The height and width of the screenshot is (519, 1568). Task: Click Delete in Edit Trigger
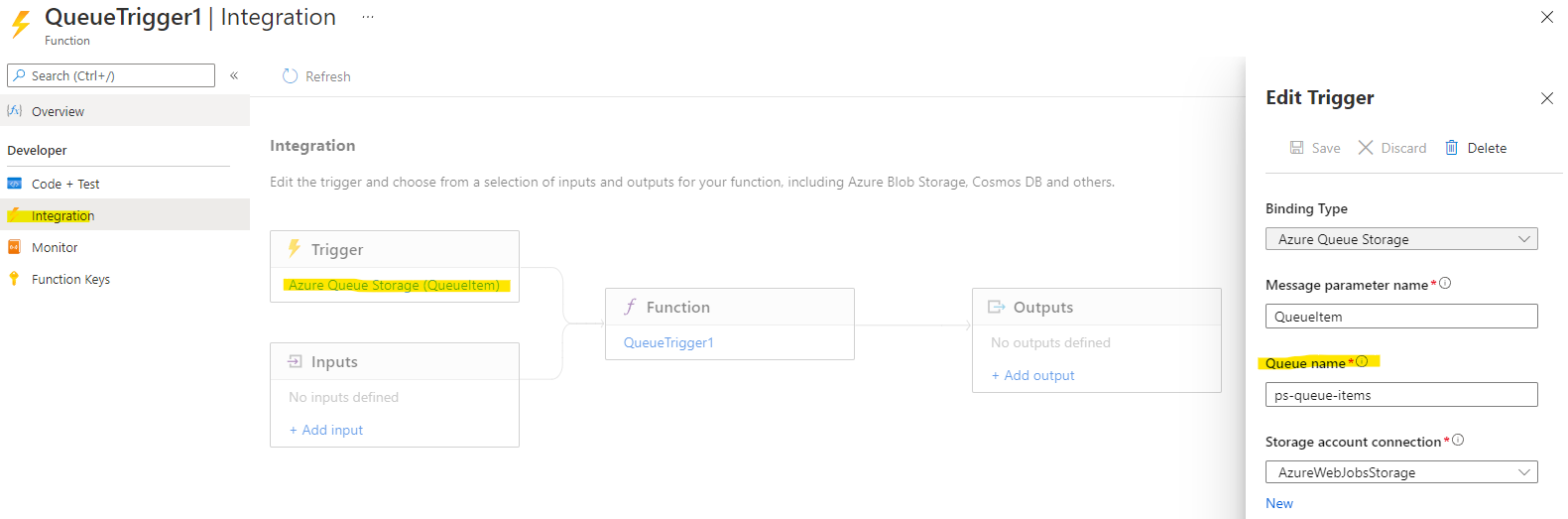click(x=1476, y=148)
